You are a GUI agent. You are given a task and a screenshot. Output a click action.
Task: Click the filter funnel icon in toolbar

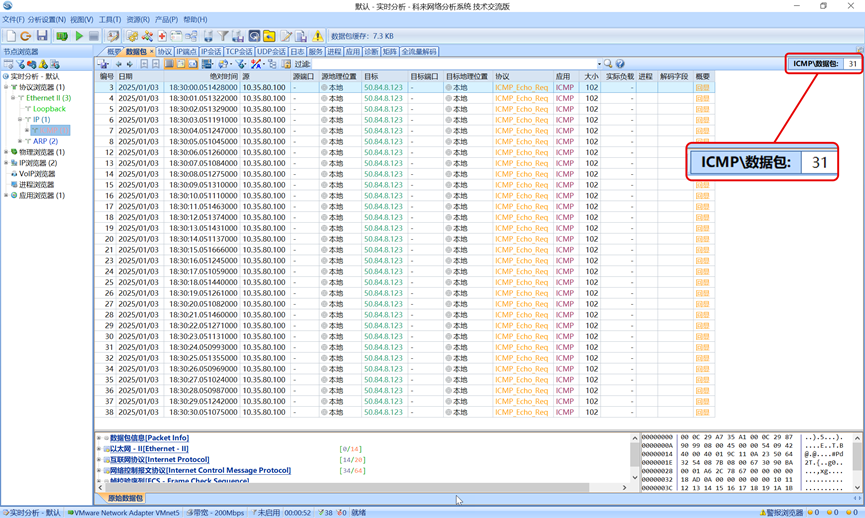[x=223, y=36]
